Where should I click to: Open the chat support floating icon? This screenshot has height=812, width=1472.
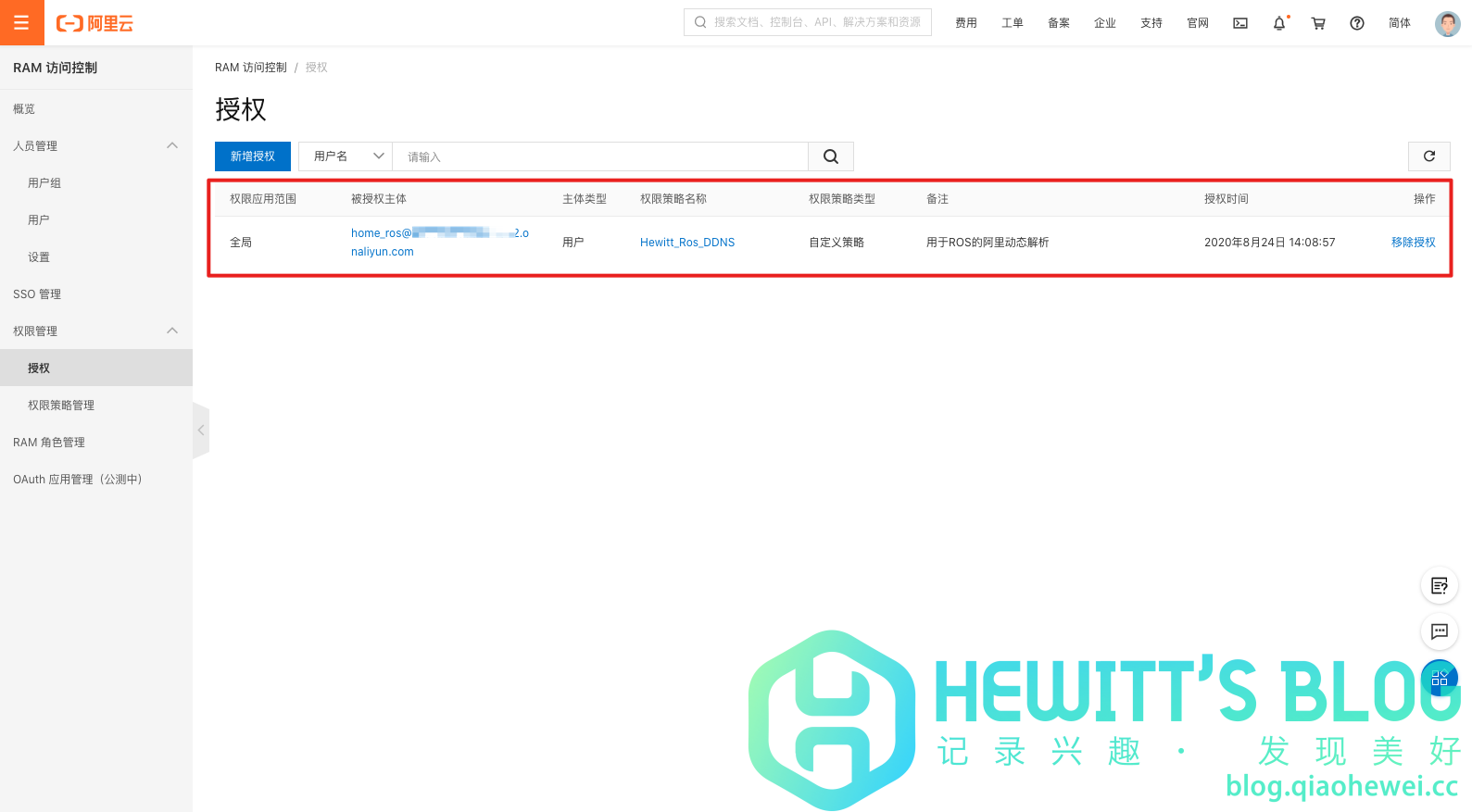[x=1439, y=631]
